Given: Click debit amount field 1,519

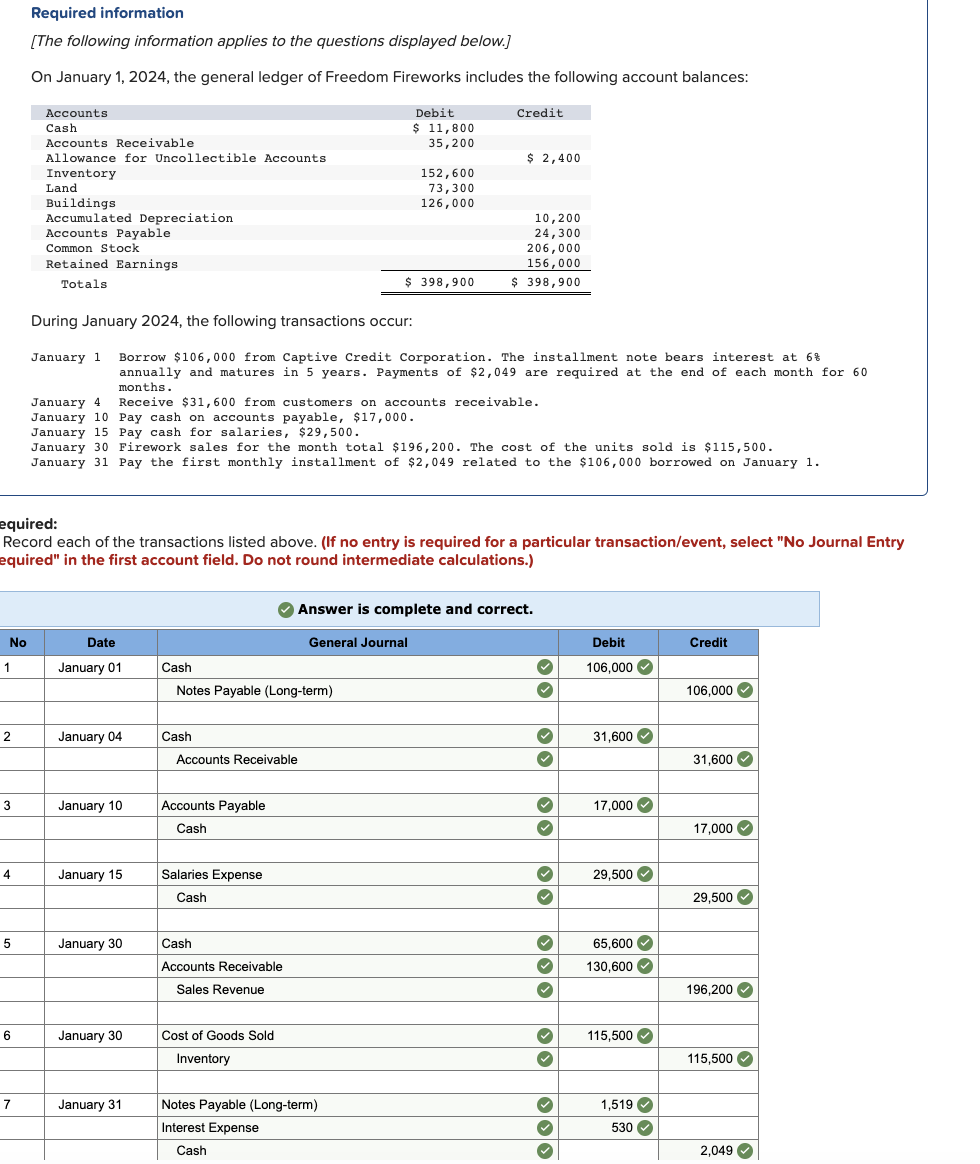Looking at the screenshot, I should pos(608,1105).
